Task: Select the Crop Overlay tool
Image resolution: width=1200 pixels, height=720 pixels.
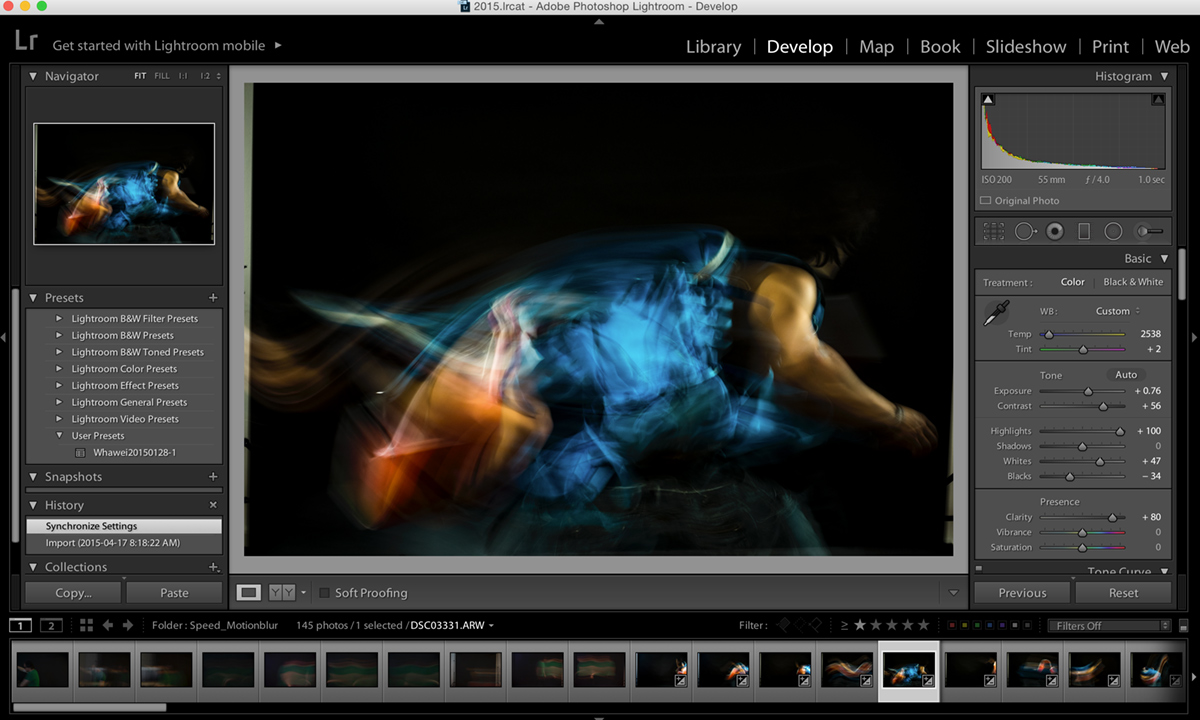Action: point(993,231)
